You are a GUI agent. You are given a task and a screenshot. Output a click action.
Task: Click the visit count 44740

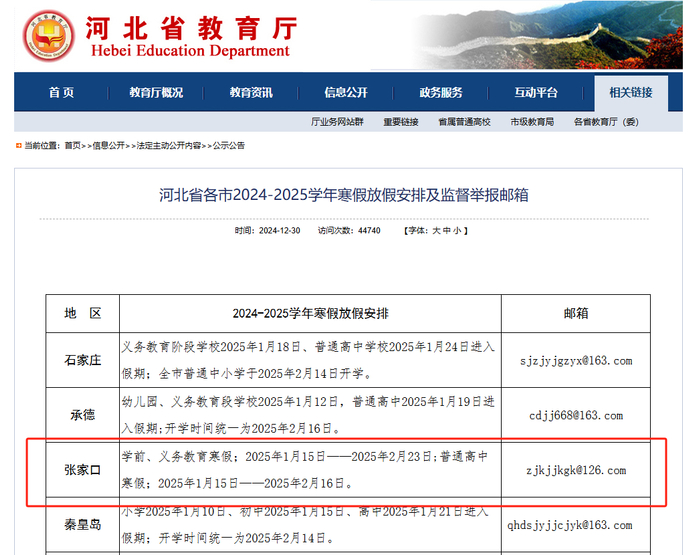click(x=369, y=231)
